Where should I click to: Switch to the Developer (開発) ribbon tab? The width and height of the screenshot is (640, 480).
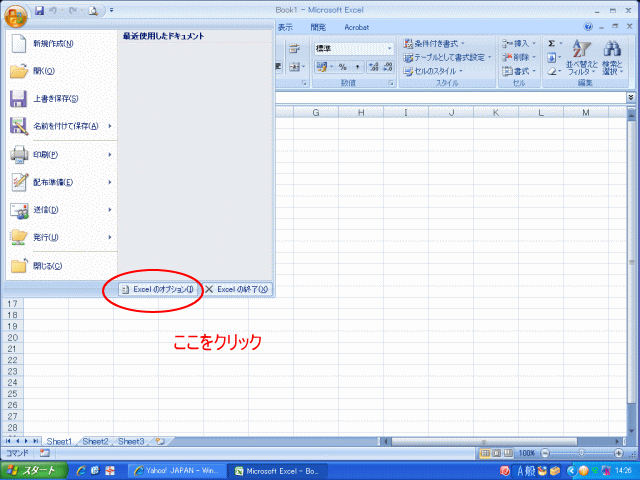coord(318,27)
